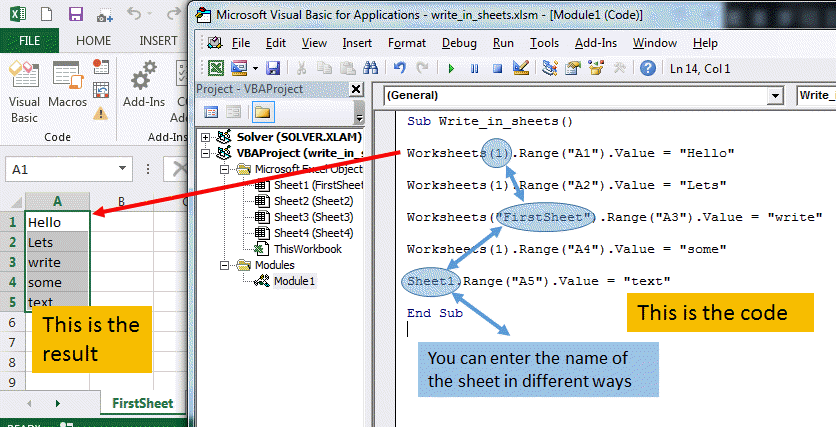Open the Add-Ins menu in VBA editor

coord(596,43)
